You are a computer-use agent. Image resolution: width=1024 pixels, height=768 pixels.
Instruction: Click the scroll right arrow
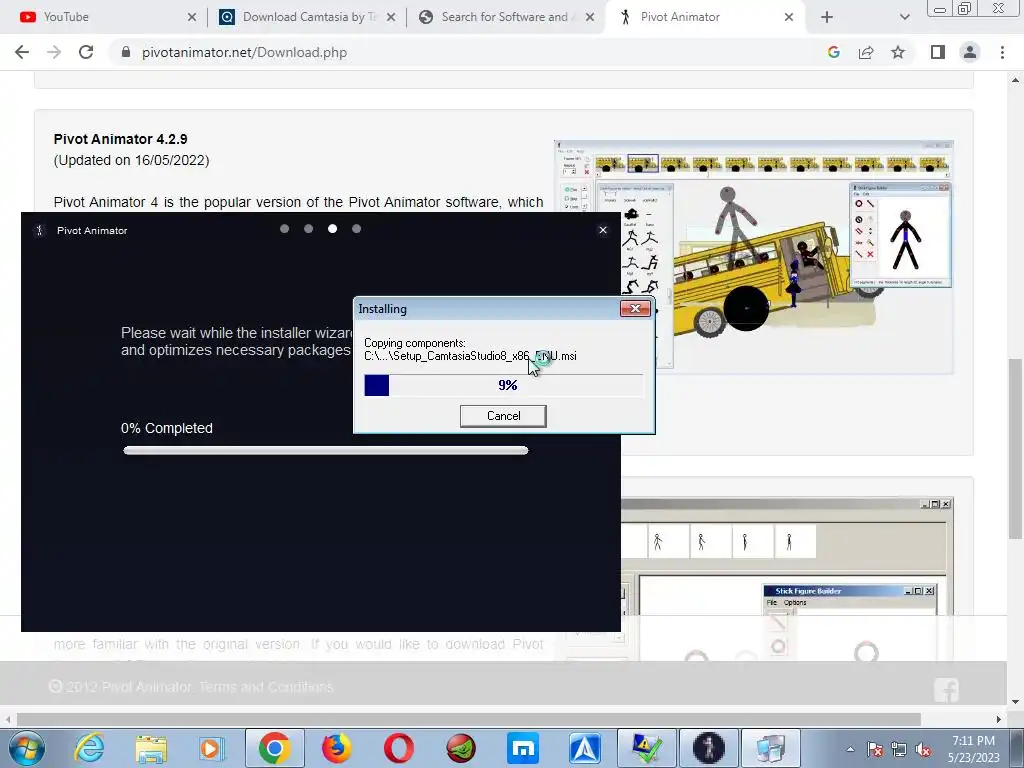pyautogui.click(x=999, y=719)
